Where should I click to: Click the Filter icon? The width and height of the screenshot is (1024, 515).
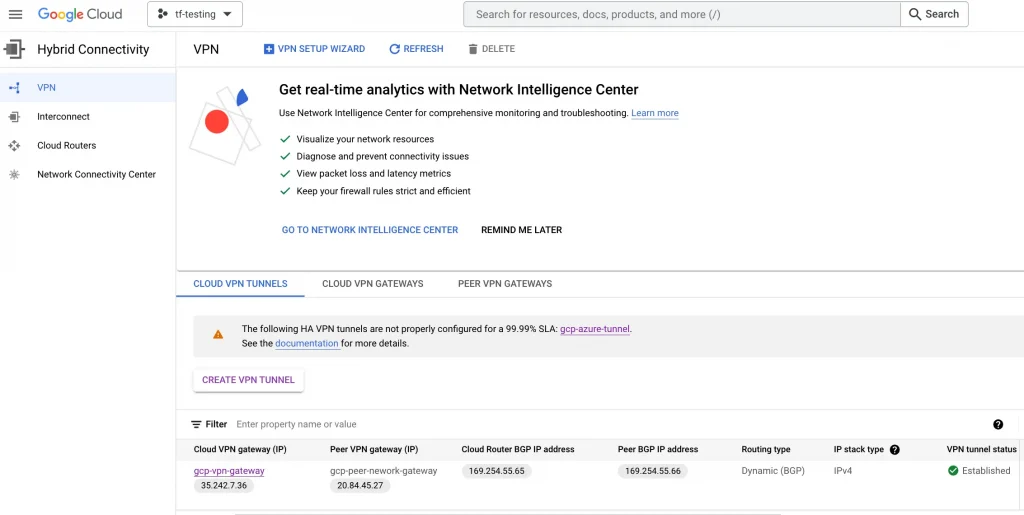tap(196, 424)
